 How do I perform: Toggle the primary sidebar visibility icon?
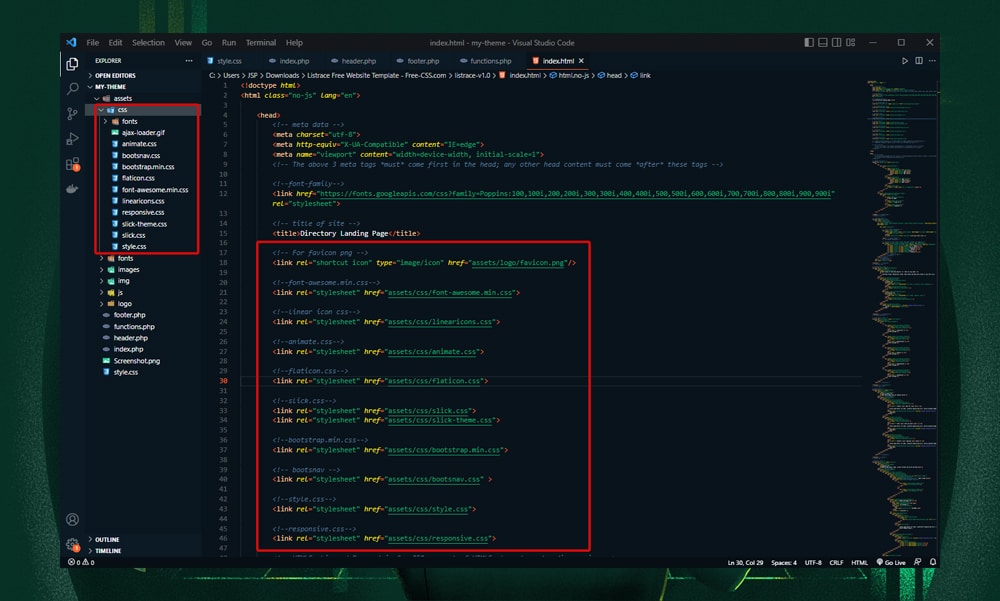(x=808, y=42)
